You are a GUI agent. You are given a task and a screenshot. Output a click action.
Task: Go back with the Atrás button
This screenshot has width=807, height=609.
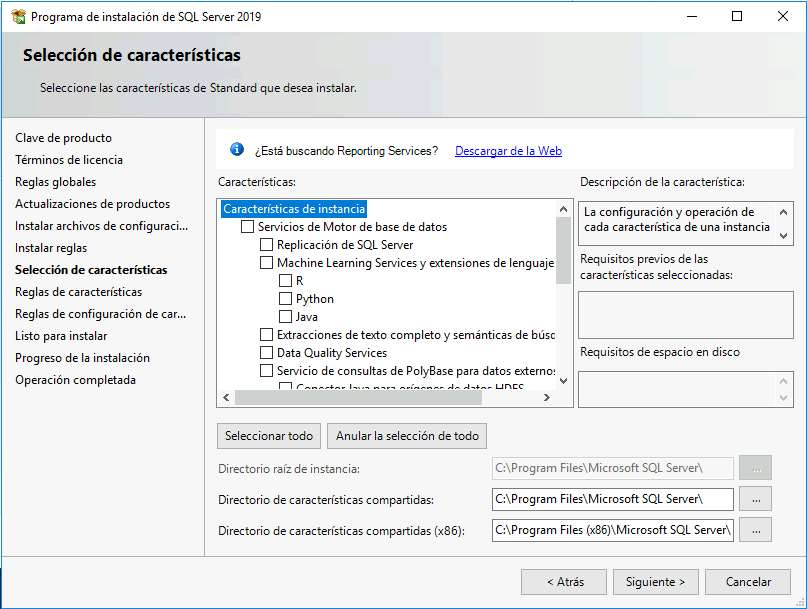564,582
